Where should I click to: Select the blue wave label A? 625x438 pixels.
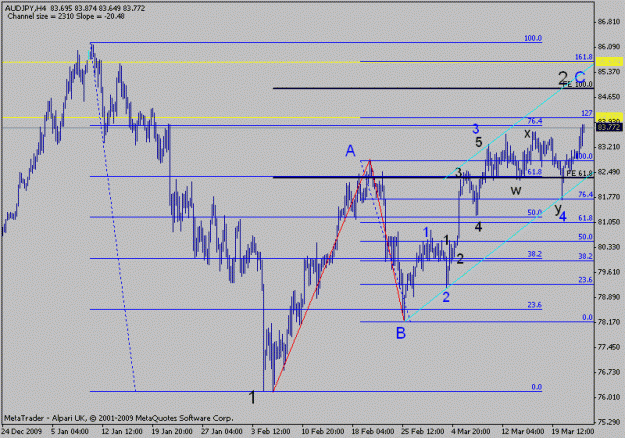350,151
